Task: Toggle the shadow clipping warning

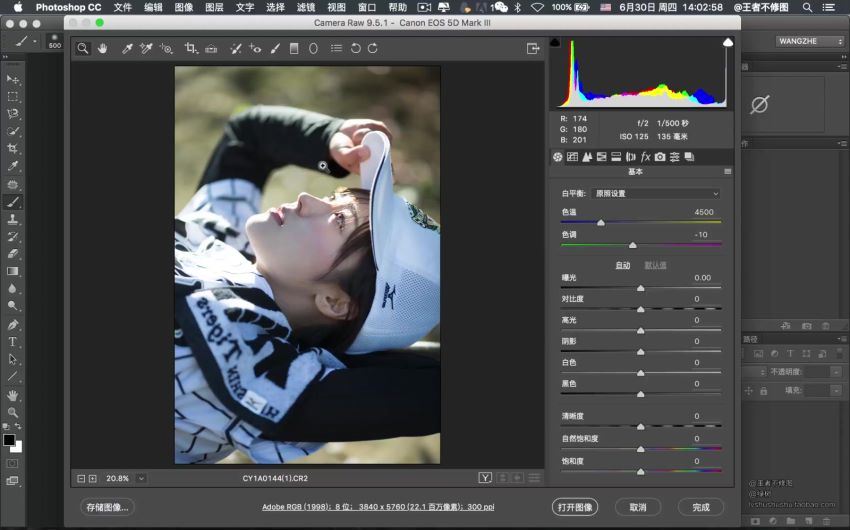Action: [x=556, y=43]
